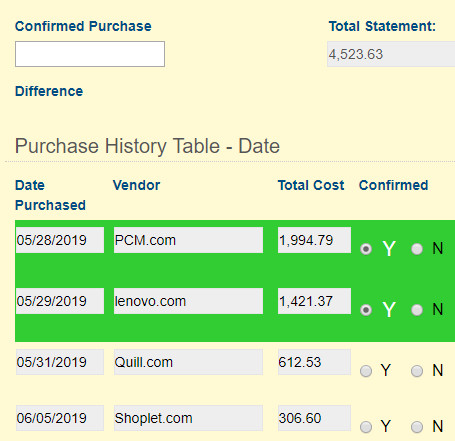Choose N for Shoplet.com purchase

(x=417, y=427)
